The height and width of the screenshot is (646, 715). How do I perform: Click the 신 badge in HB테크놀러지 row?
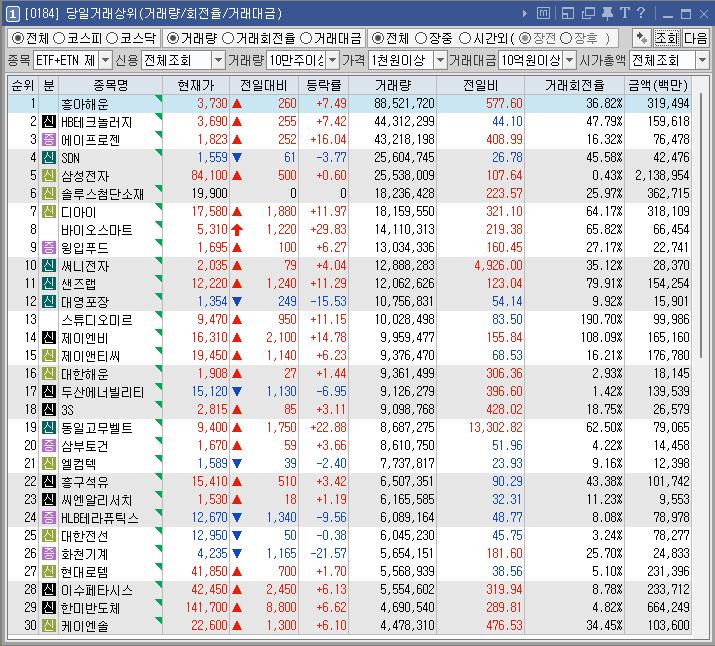point(49,122)
